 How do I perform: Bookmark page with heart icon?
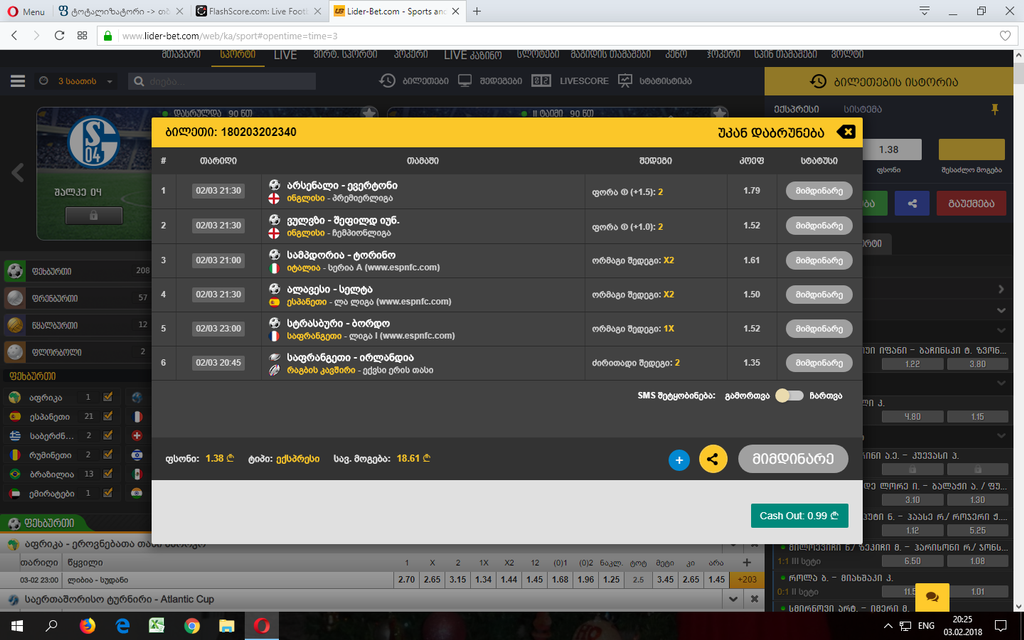coord(1005,36)
